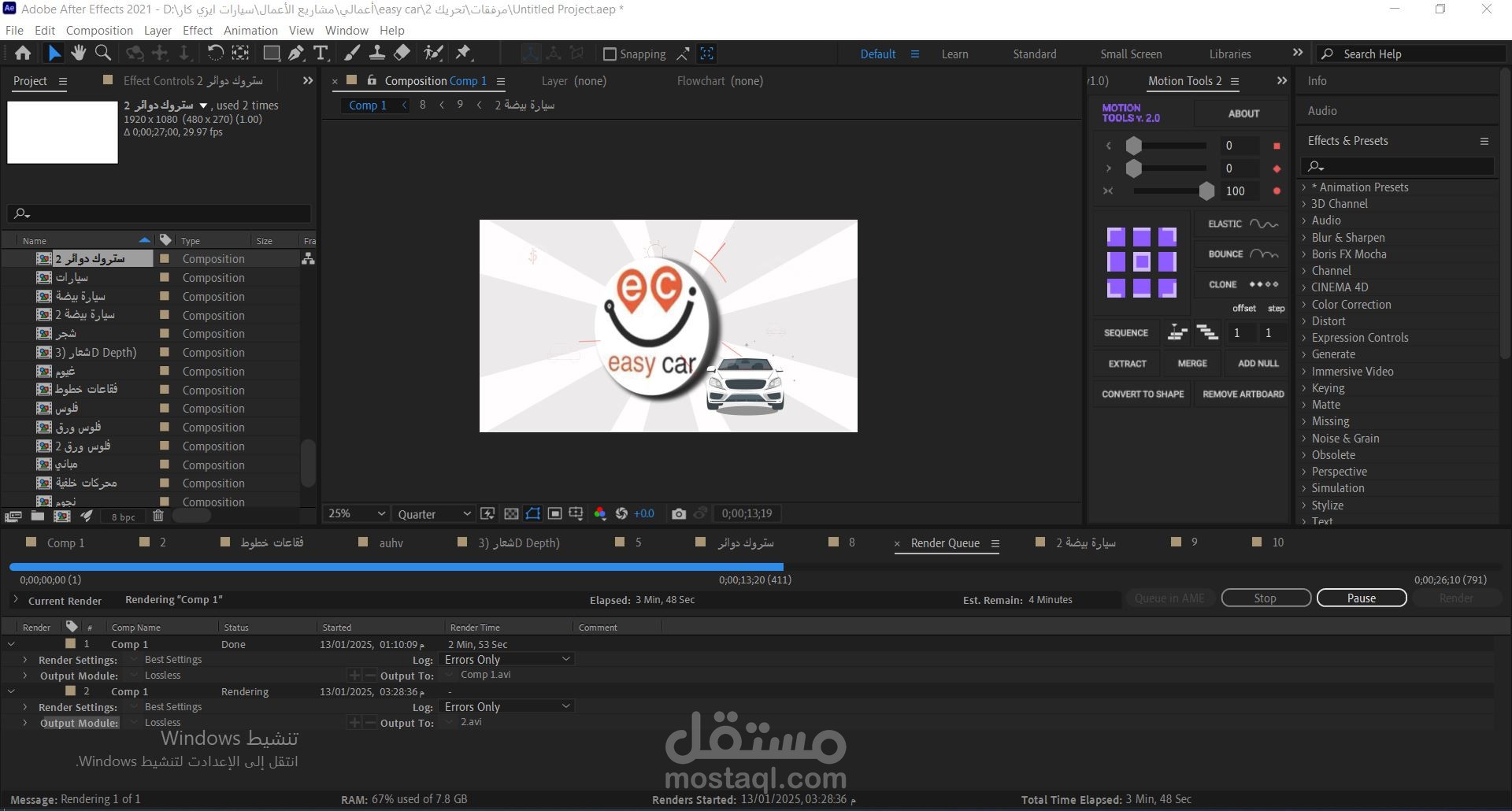Open the Log dropdown for render item 1
The width and height of the screenshot is (1512, 811).
click(x=506, y=660)
